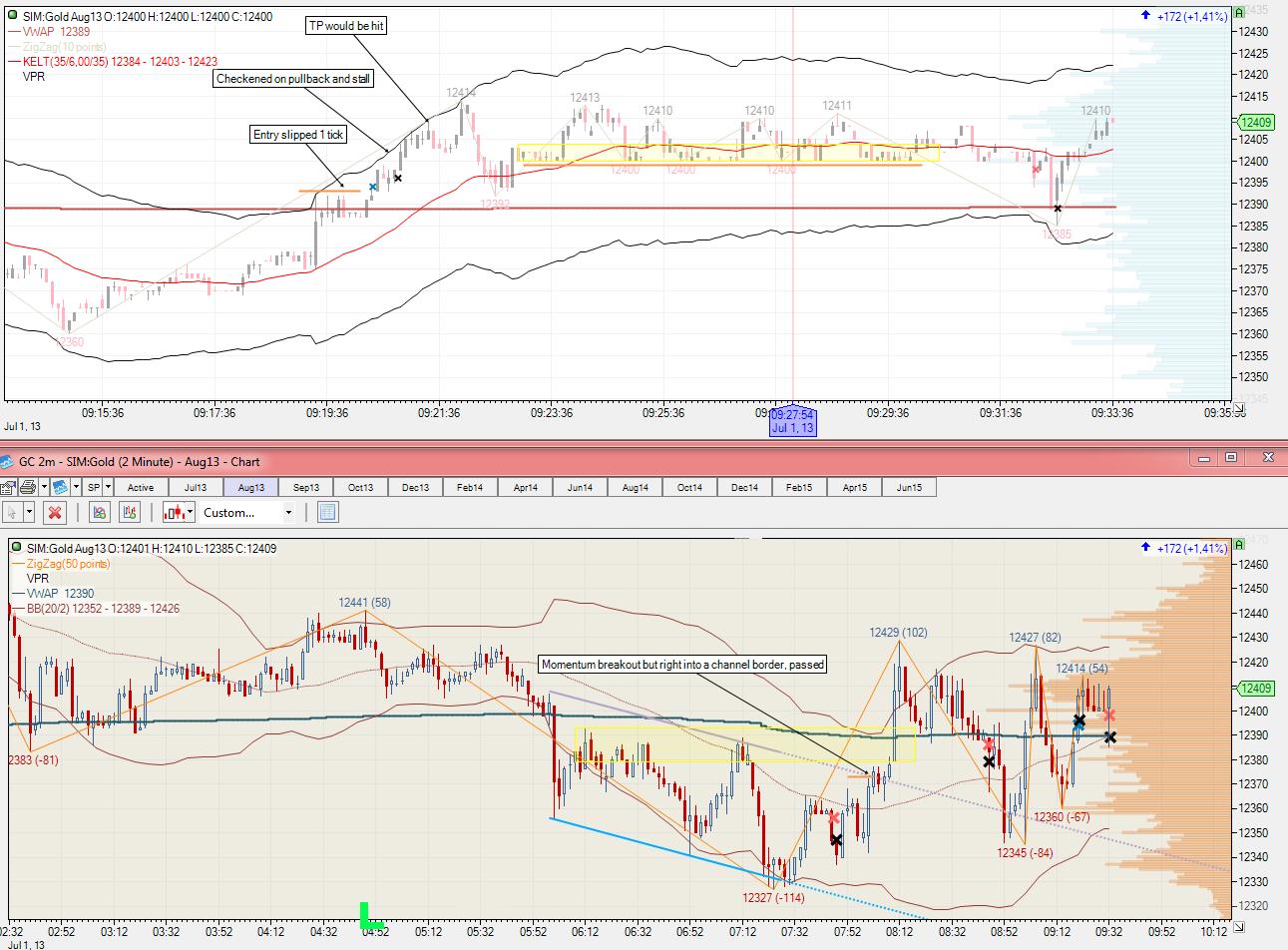Close the GC 2m chart window

[1268, 458]
